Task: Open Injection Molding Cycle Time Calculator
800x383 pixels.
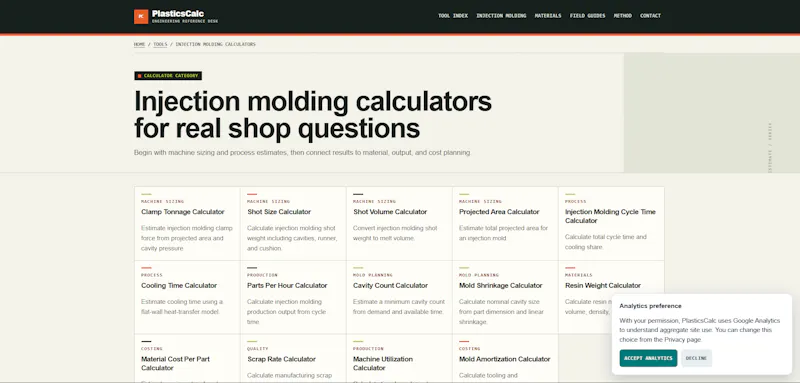Action: click(x=610, y=216)
